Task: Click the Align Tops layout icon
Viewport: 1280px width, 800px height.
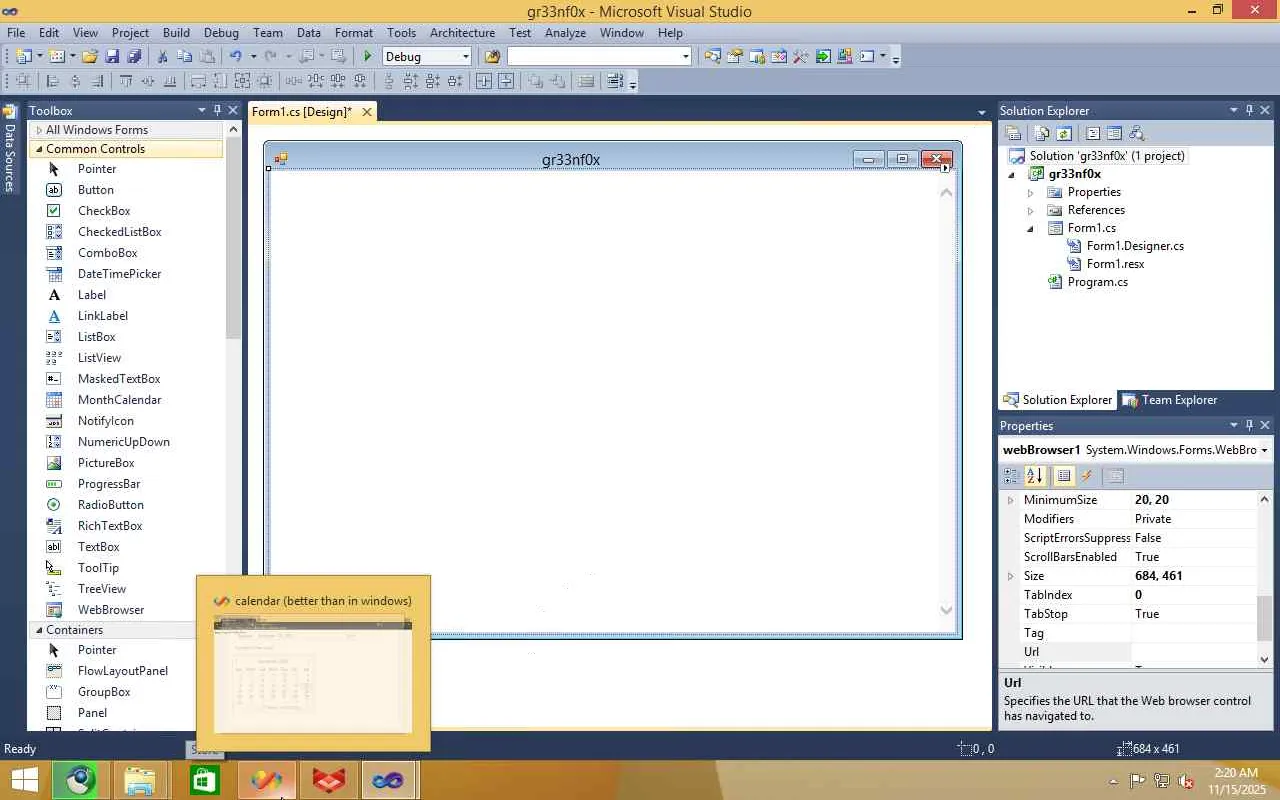Action: coord(126,82)
